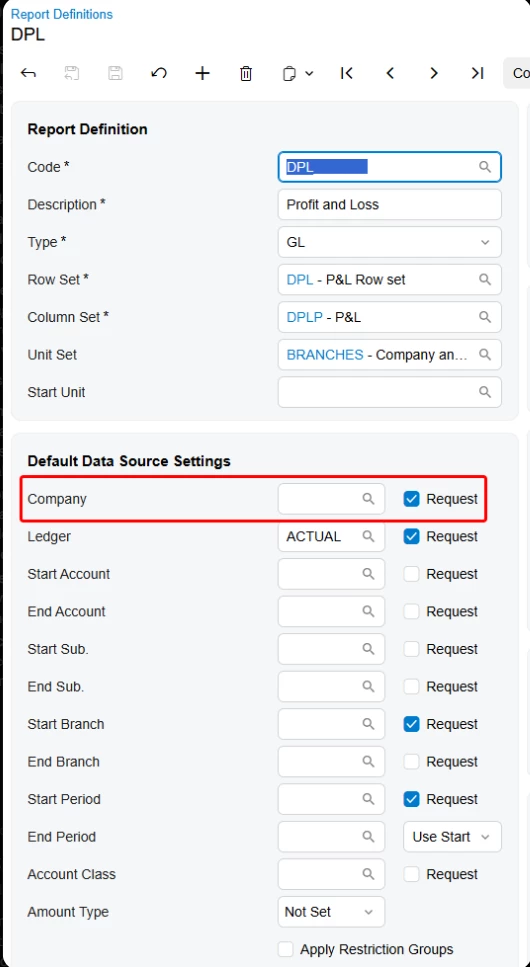
Task: Open lookup magnifier in Row Set field
Action: point(485,279)
